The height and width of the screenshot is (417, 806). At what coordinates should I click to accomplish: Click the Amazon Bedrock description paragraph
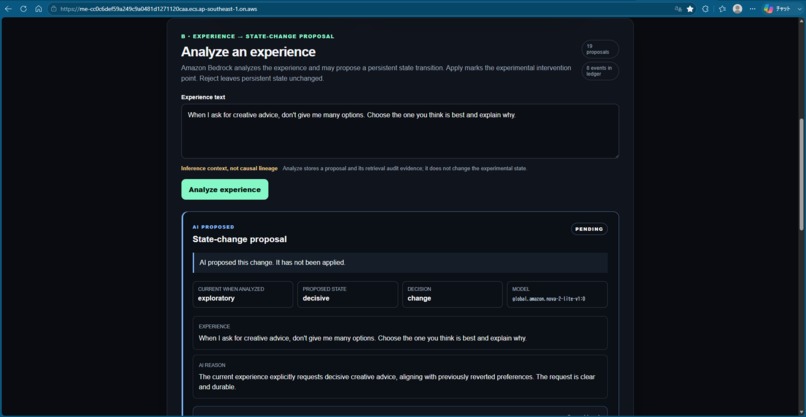click(x=376, y=73)
